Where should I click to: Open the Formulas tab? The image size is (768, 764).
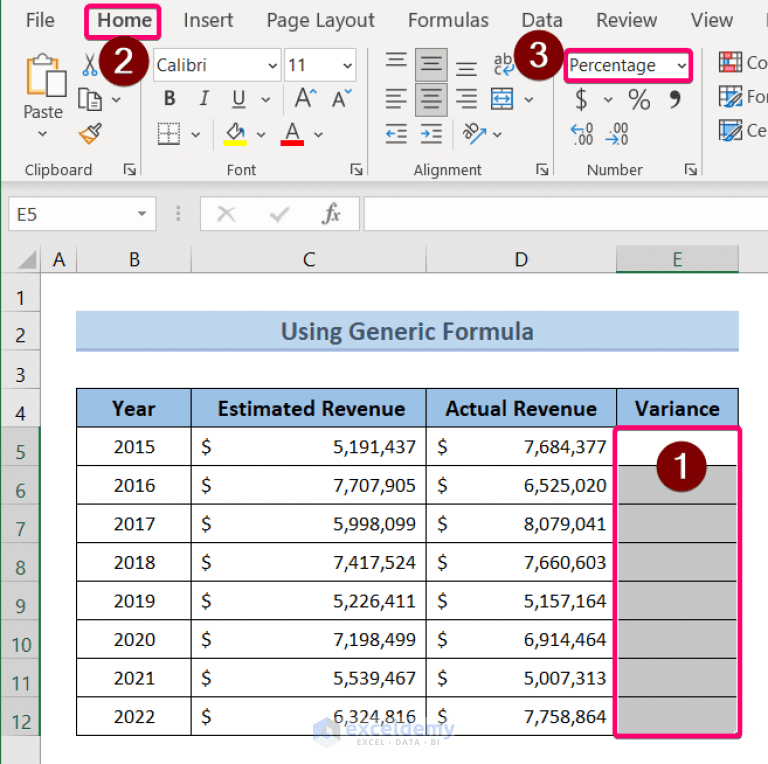coord(448,21)
